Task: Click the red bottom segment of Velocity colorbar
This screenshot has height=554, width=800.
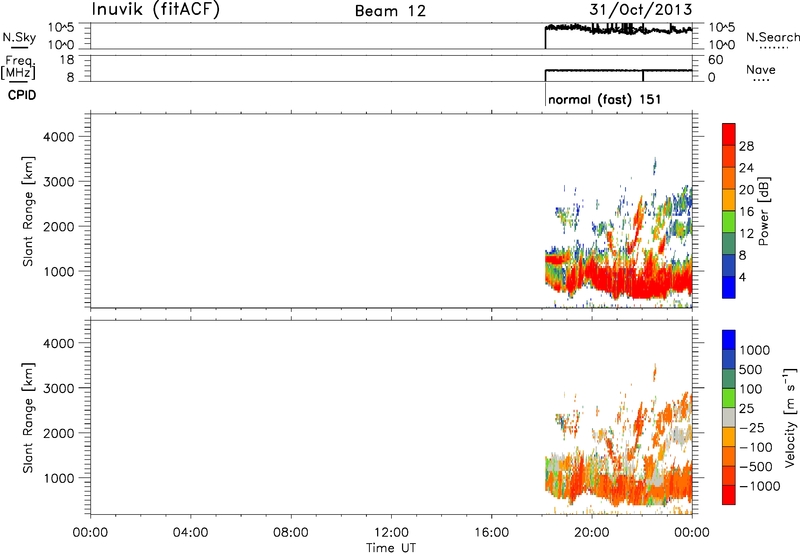Action: click(729, 495)
